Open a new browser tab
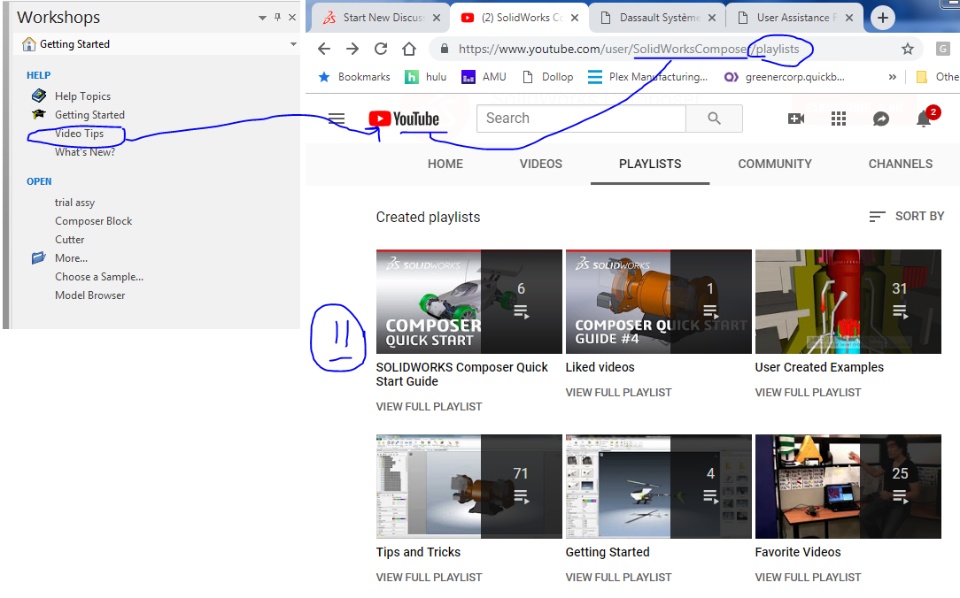Screen dimensions: 960x598 point(882,18)
